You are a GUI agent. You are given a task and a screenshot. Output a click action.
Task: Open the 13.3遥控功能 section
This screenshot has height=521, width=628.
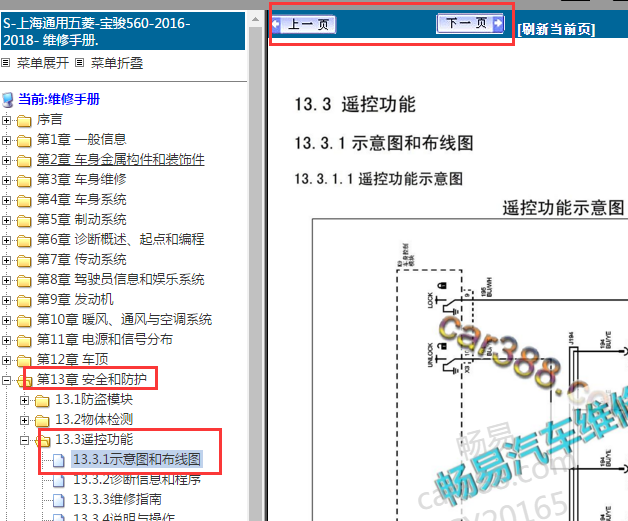(x=94, y=439)
